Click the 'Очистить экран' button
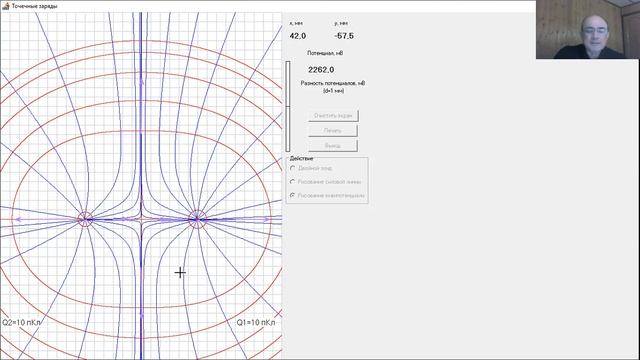This screenshot has width=640, height=360. (x=333, y=116)
